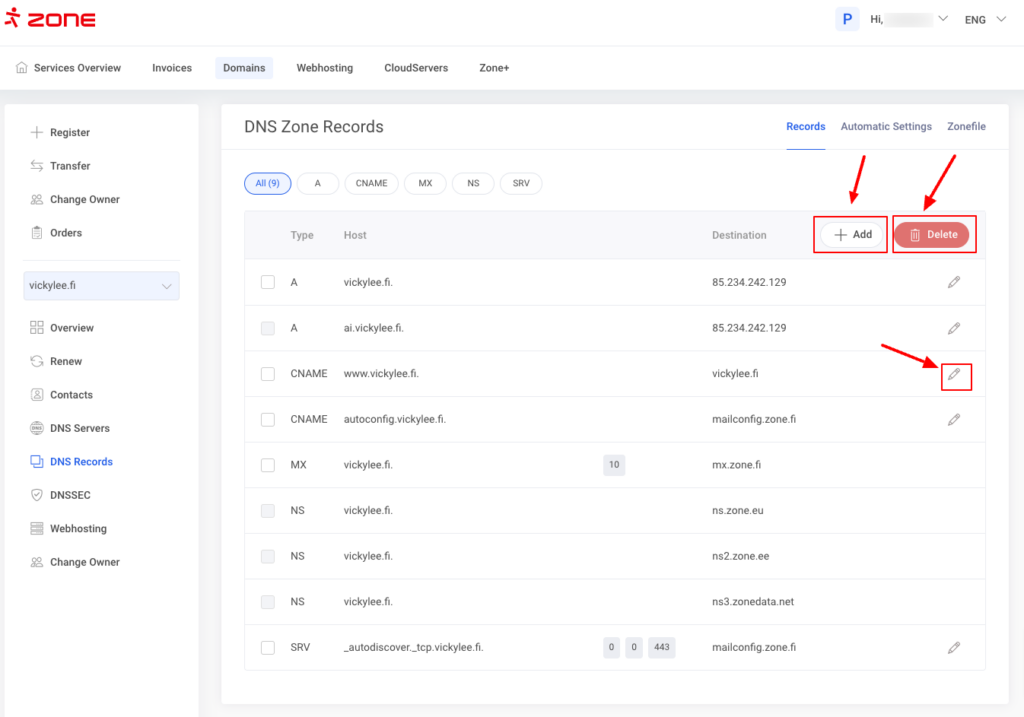Check the box for MX vickylee.fi record

click(267, 465)
